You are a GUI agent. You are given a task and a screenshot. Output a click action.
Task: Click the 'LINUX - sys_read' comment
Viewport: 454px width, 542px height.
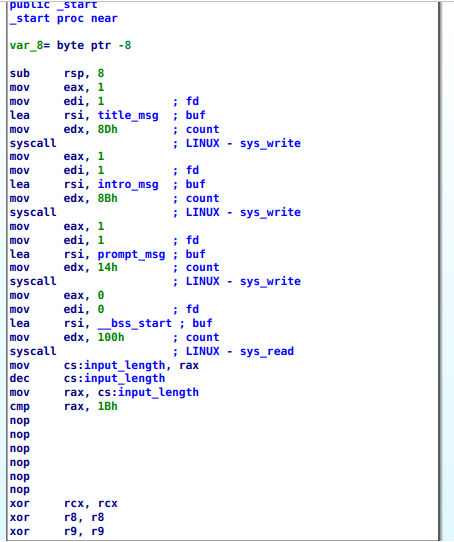pyautogui.click(x=240, y=352)
